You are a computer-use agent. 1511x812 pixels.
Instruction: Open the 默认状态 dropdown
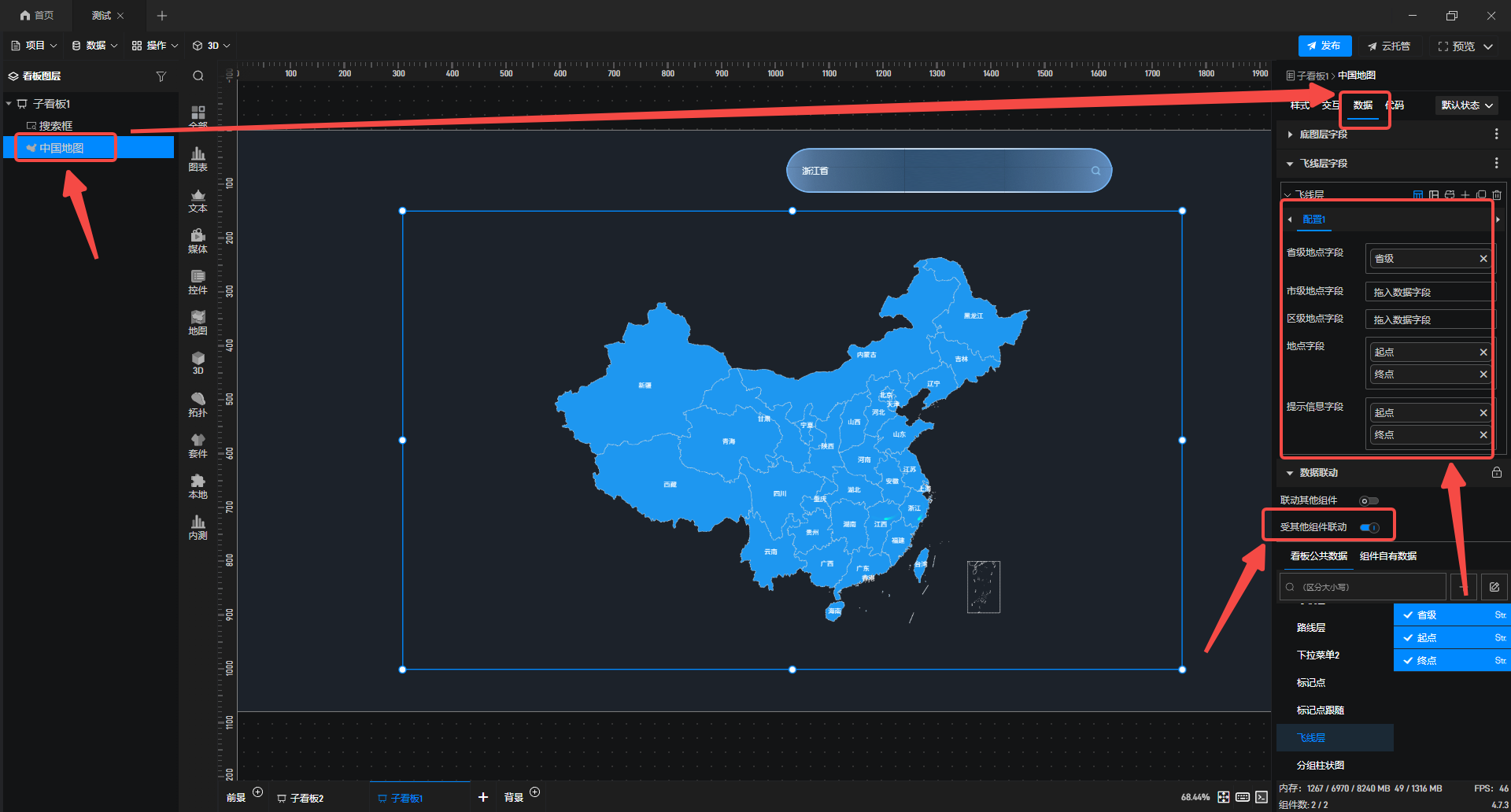pyautogui.click(x=1467, y=105)
